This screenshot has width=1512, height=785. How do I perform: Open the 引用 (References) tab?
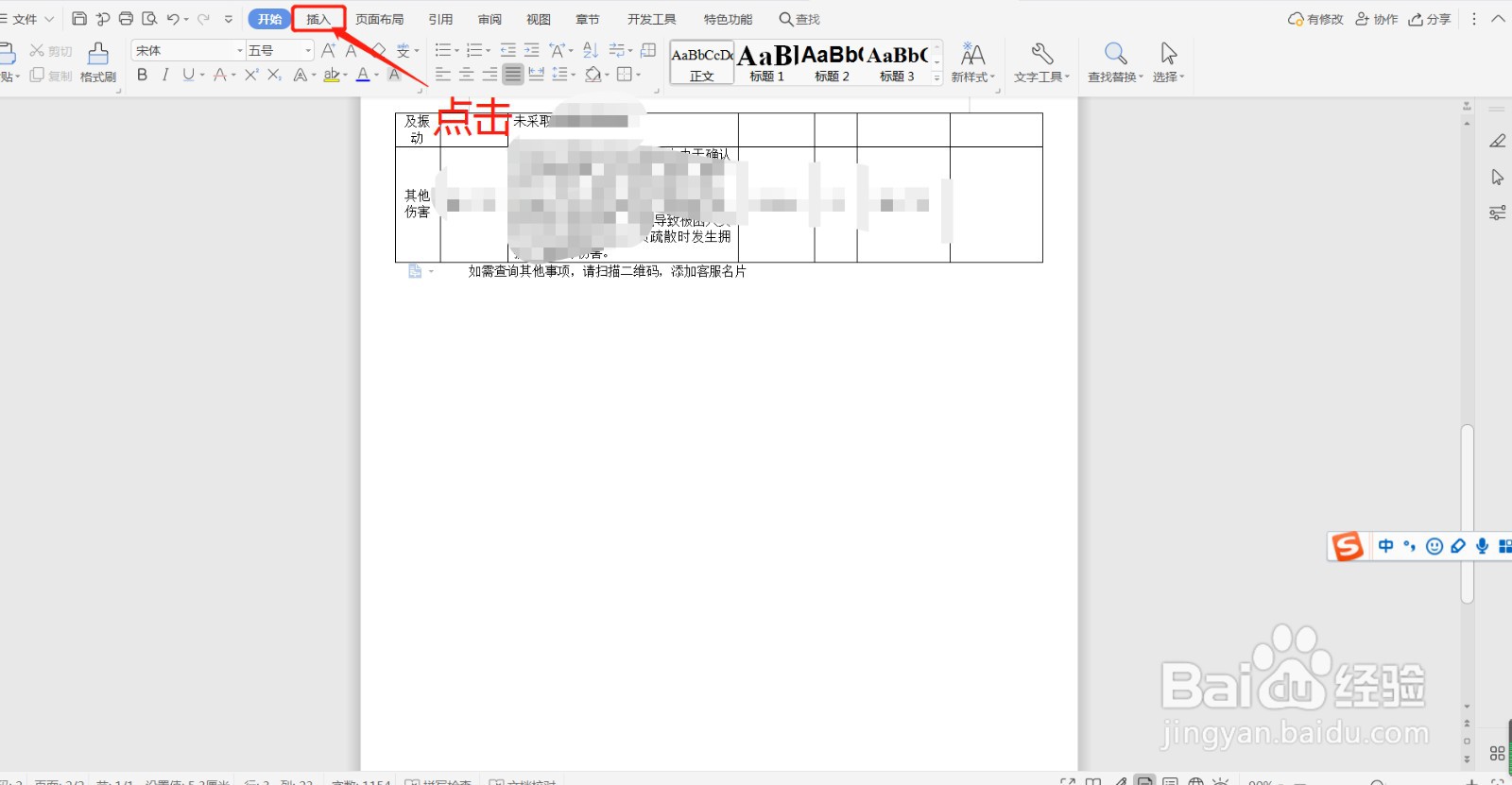pos(440,19)
